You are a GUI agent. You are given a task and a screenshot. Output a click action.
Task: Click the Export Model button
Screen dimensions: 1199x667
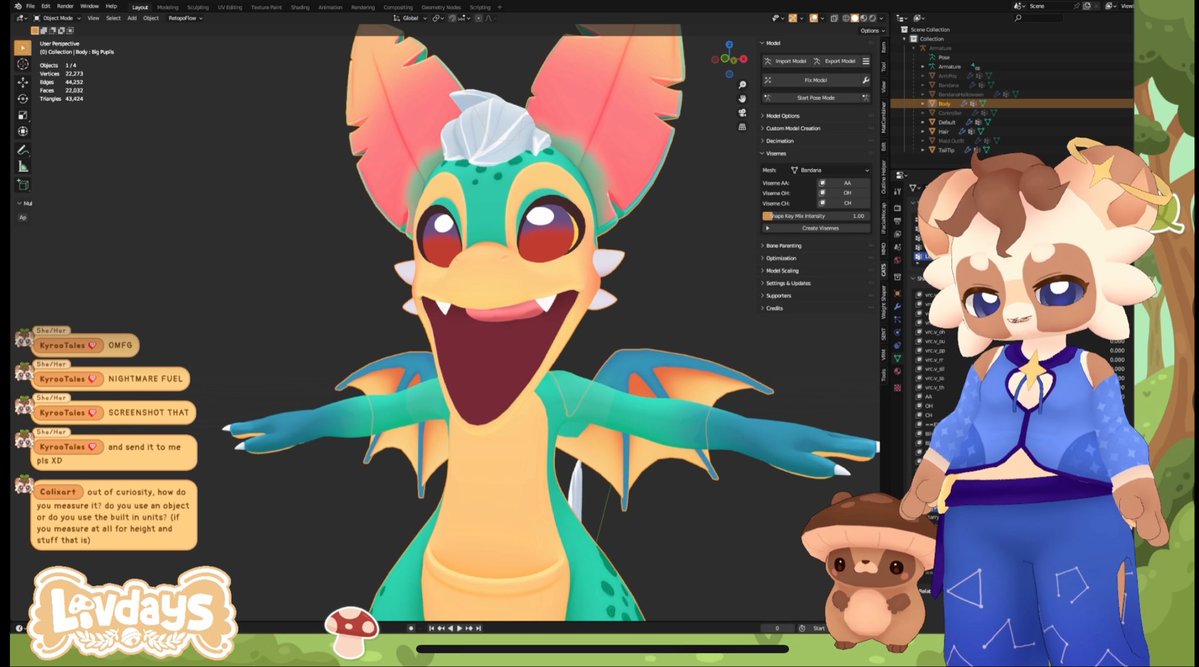click(x=835, y=61)
